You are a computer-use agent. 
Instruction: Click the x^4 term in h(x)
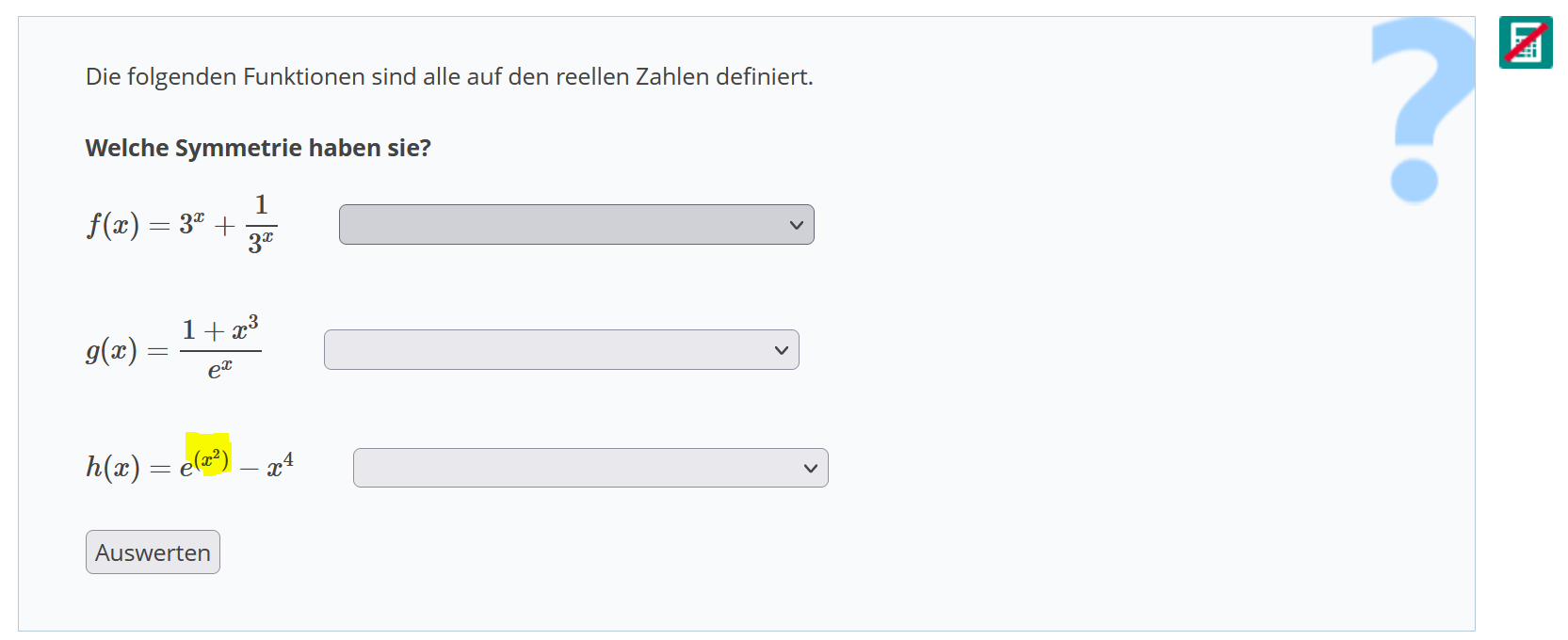pyautogui.click(x=280, y=465)
